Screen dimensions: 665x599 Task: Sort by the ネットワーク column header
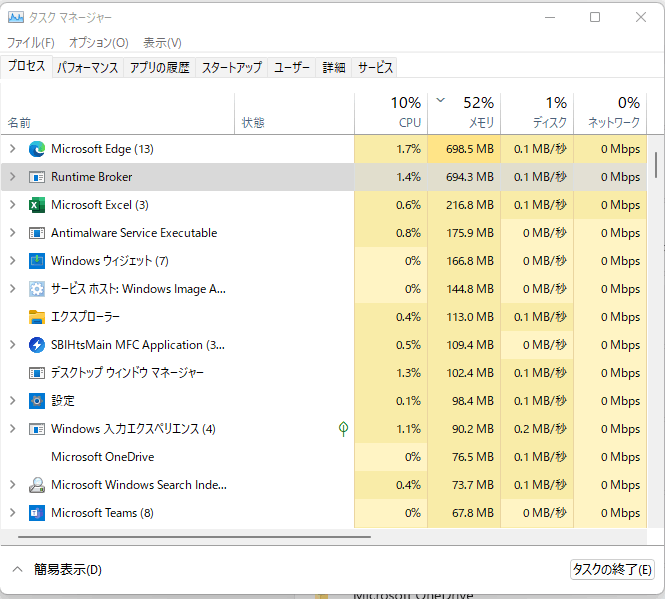610,114
